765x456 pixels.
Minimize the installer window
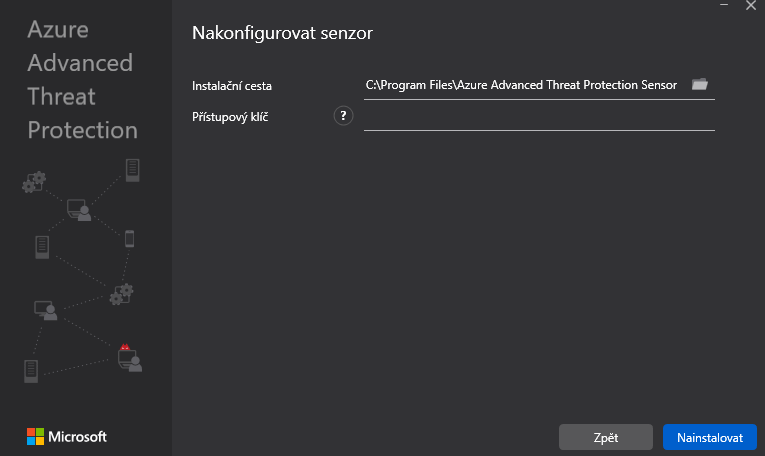click(x=723, y=6)
